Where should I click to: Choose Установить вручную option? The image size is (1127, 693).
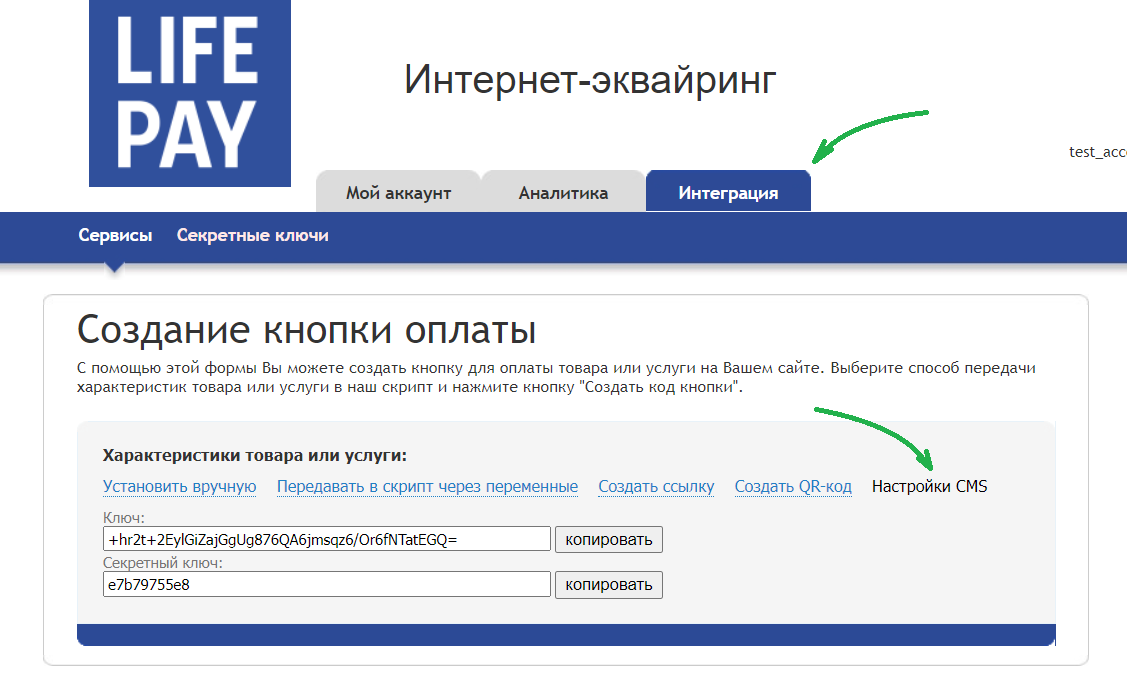(x=180, y=487)
